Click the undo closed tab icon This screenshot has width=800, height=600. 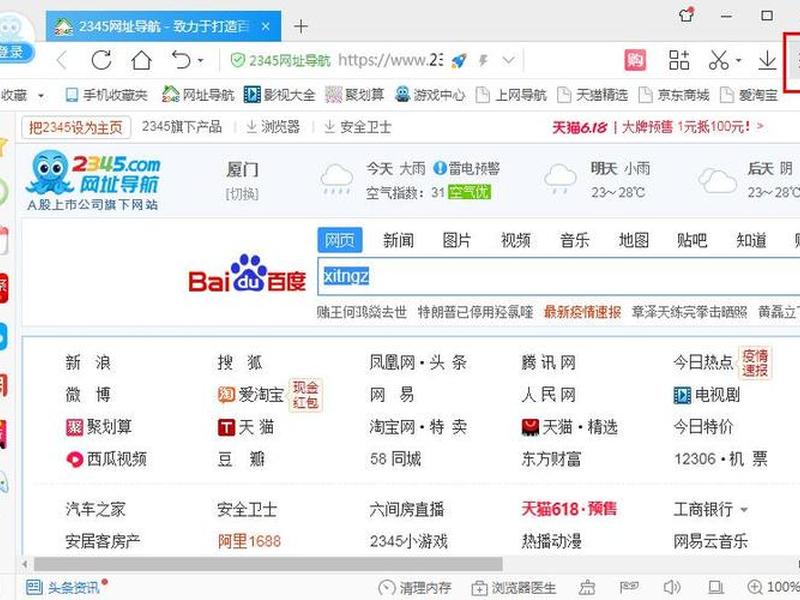182,60
